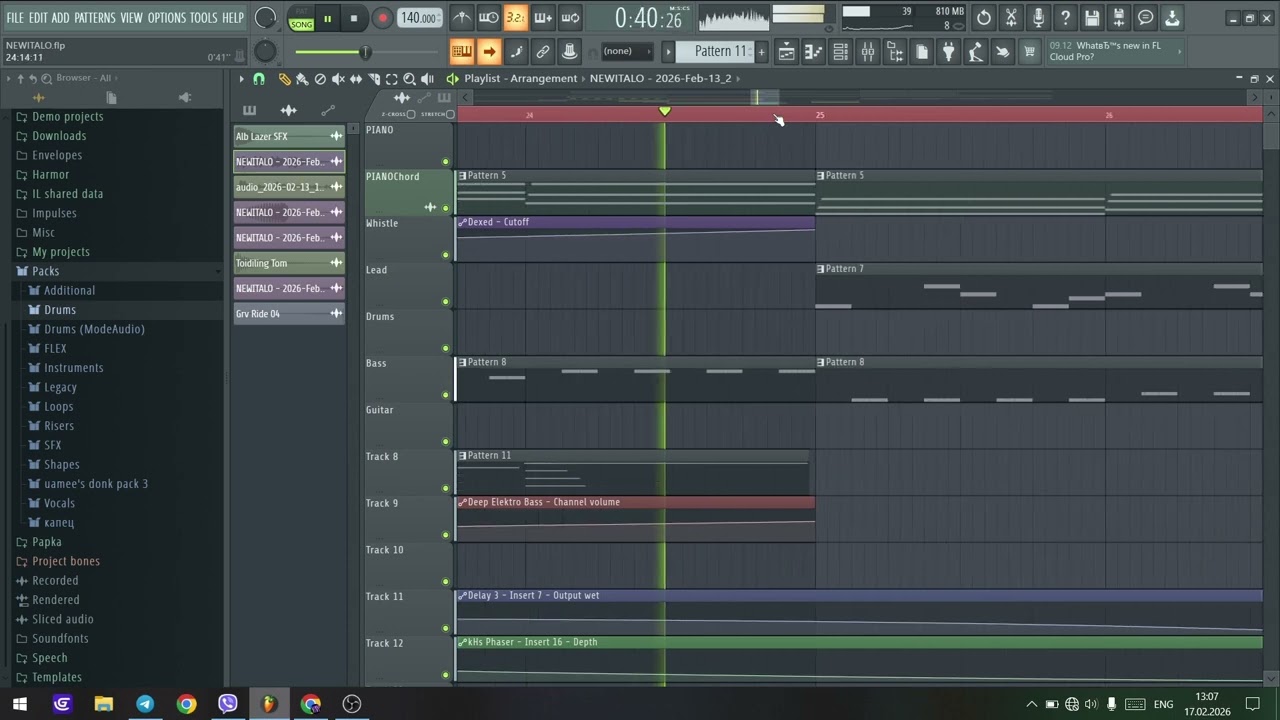Click the microphone one-click recording icon
The height and width of the screenshot is (720, 1280).
[x=1038, y=17]
